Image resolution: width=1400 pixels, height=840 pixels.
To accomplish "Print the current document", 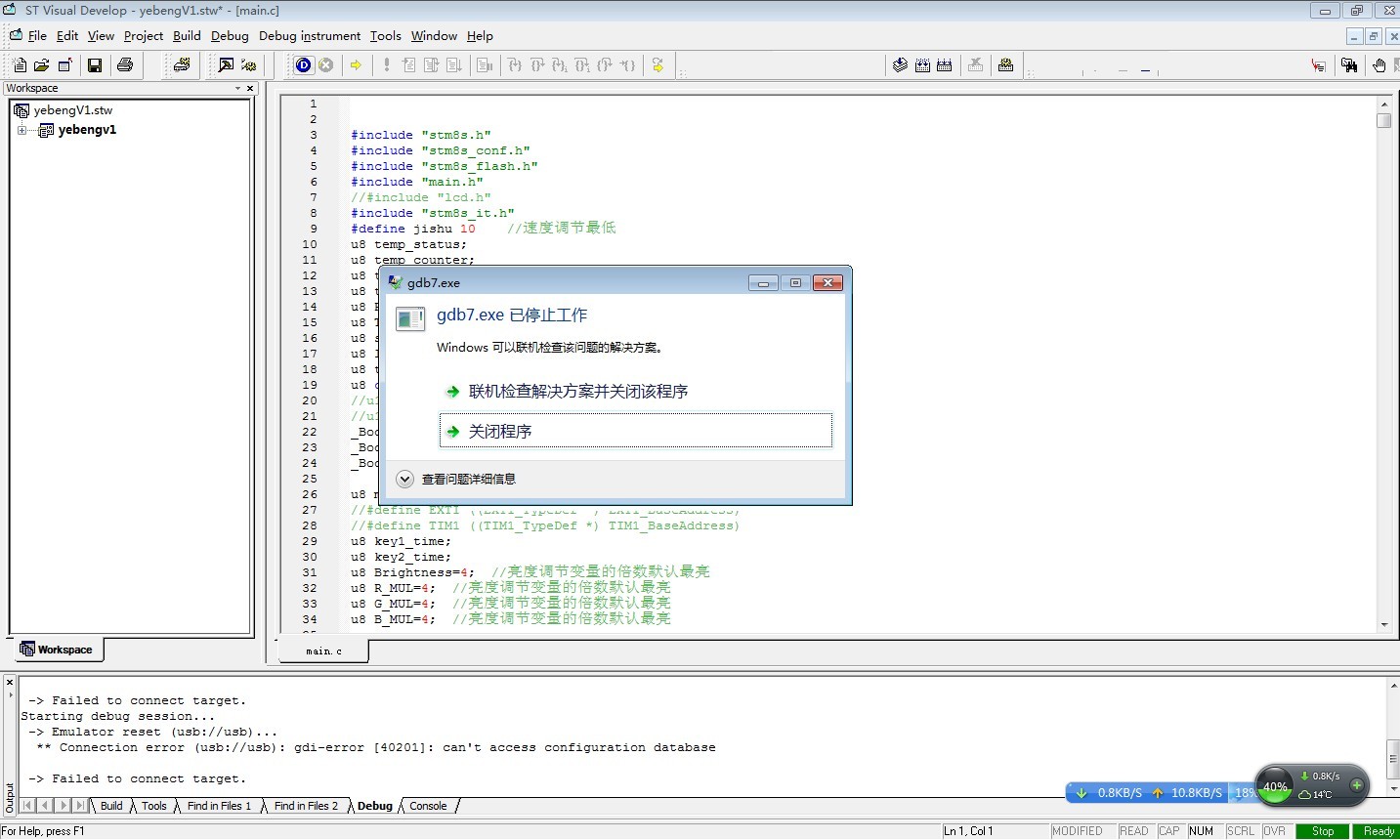I will 125,65.
